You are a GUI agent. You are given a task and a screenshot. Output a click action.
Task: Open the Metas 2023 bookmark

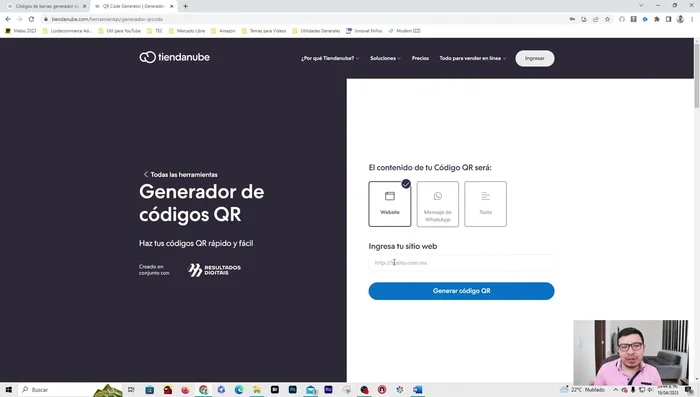point(21,31)
